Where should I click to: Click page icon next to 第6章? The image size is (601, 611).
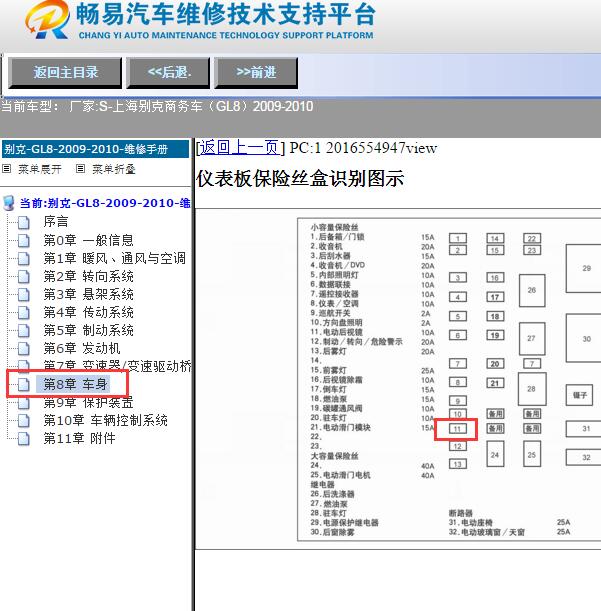24,348
